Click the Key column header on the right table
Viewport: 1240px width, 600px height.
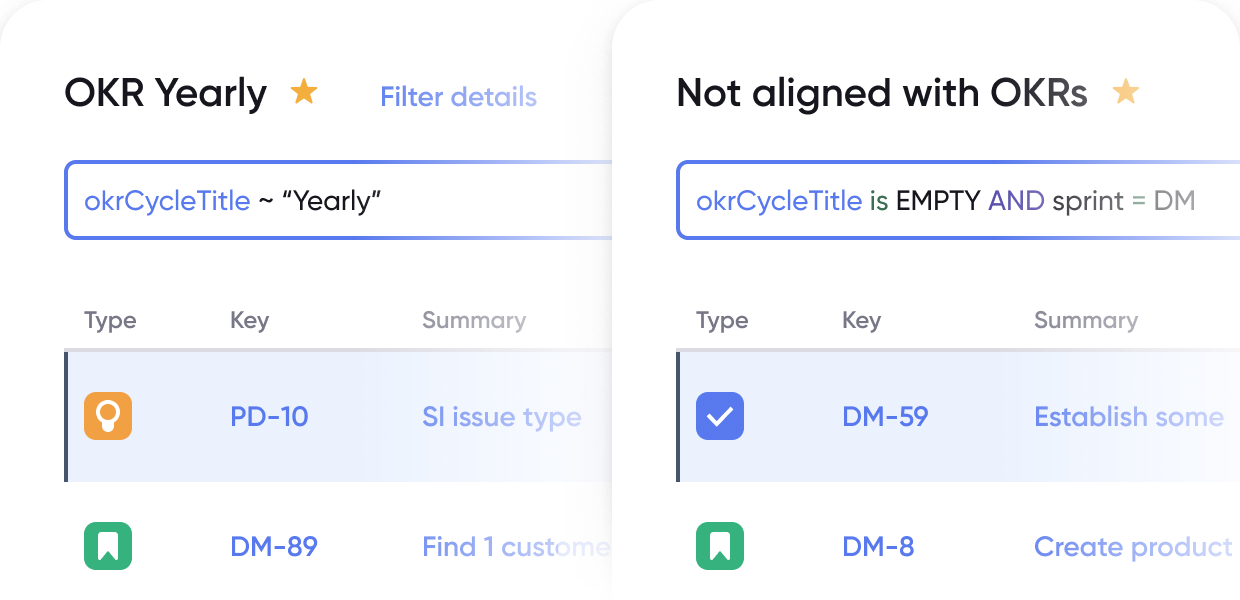862,320
